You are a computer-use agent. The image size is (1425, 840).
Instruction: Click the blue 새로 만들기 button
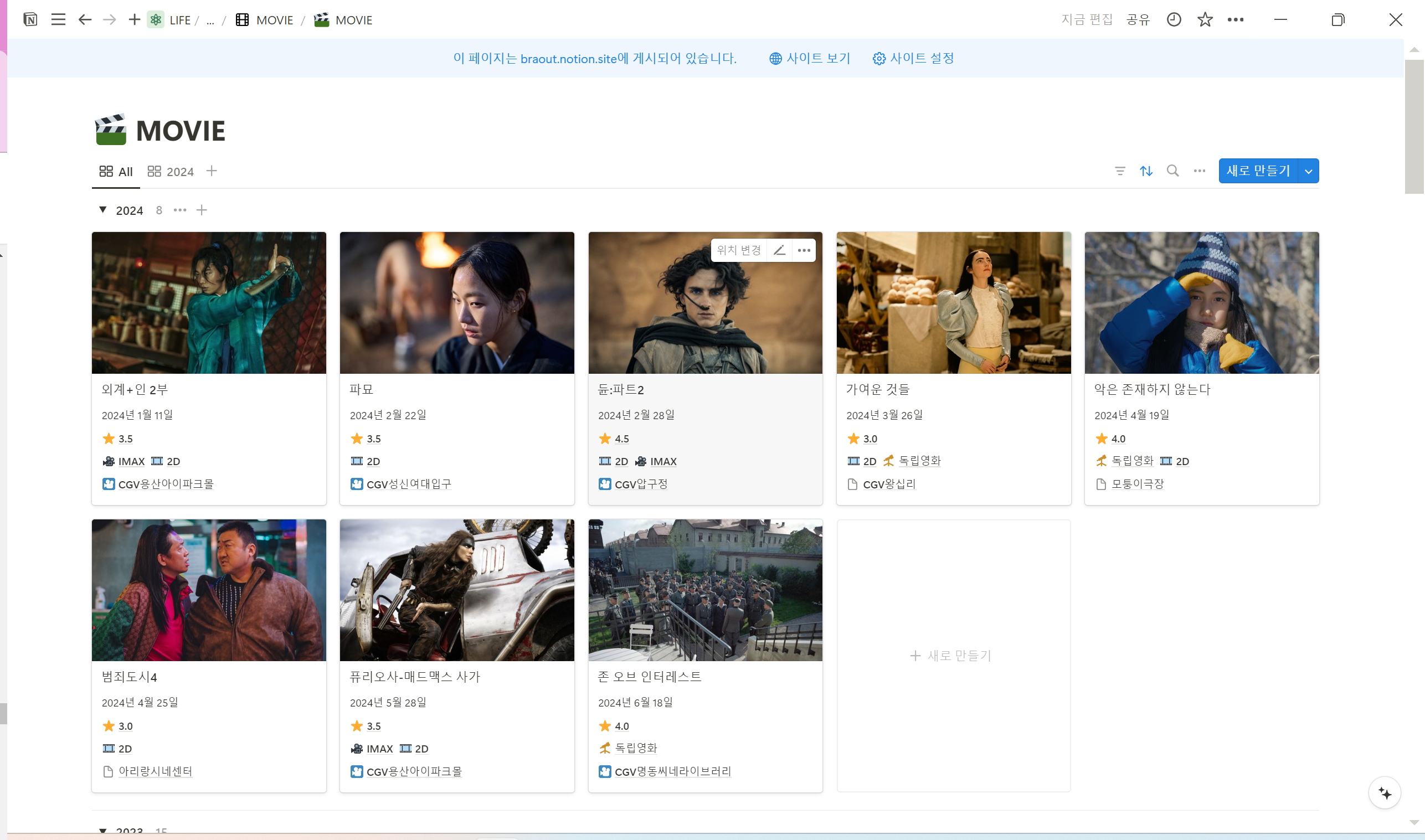pos(1257,171)
